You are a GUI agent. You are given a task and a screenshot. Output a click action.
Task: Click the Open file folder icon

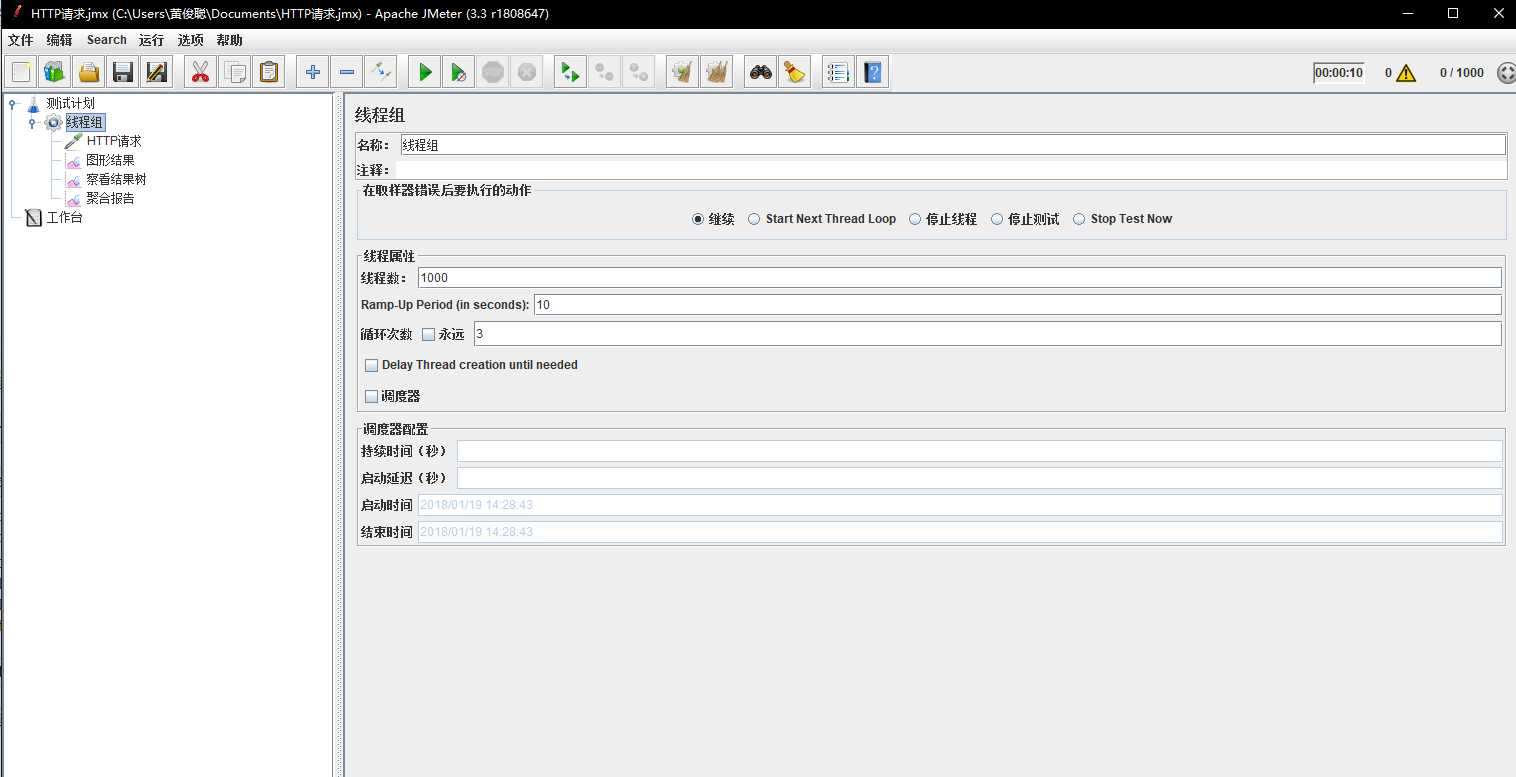[89, 72]
